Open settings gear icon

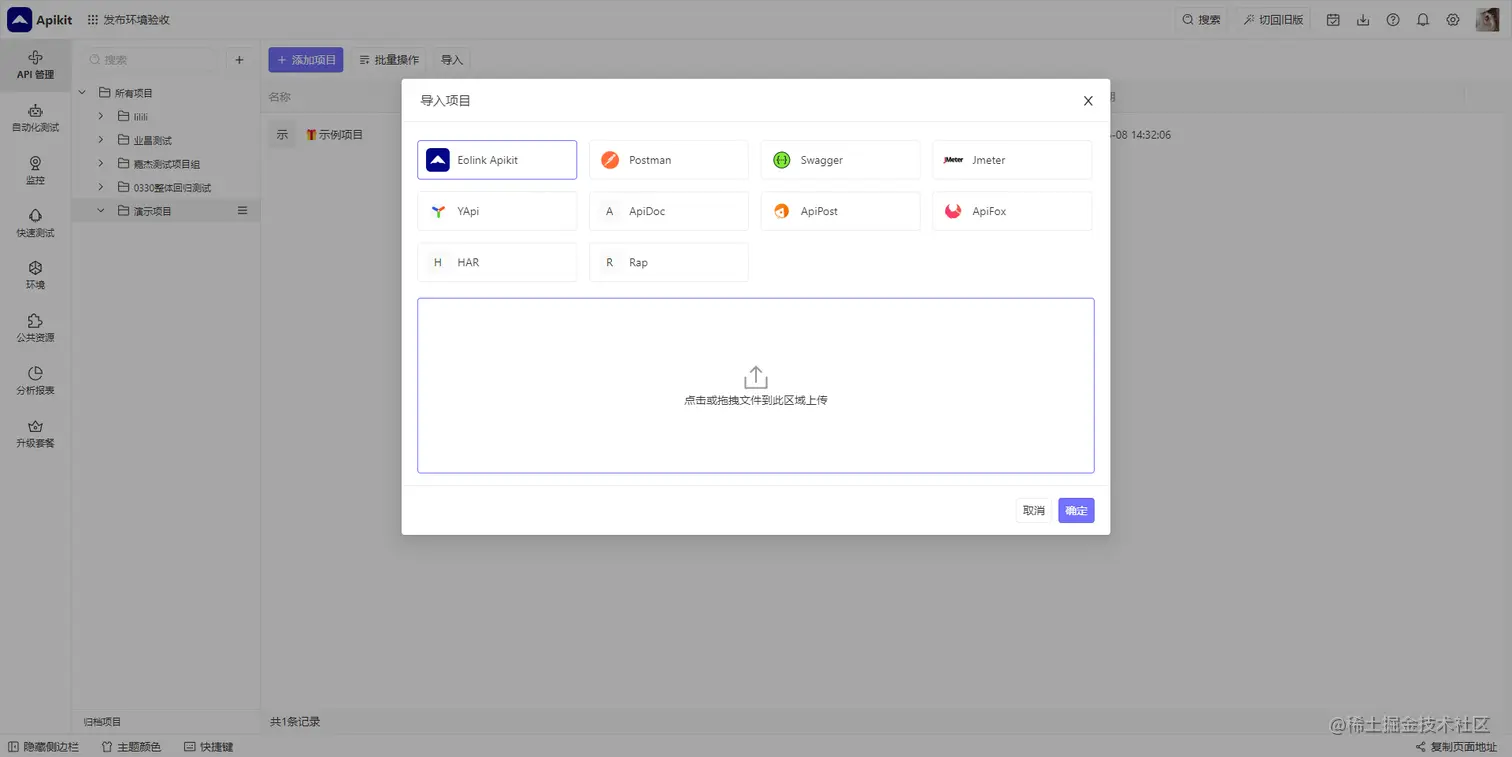click(1453, 19)
